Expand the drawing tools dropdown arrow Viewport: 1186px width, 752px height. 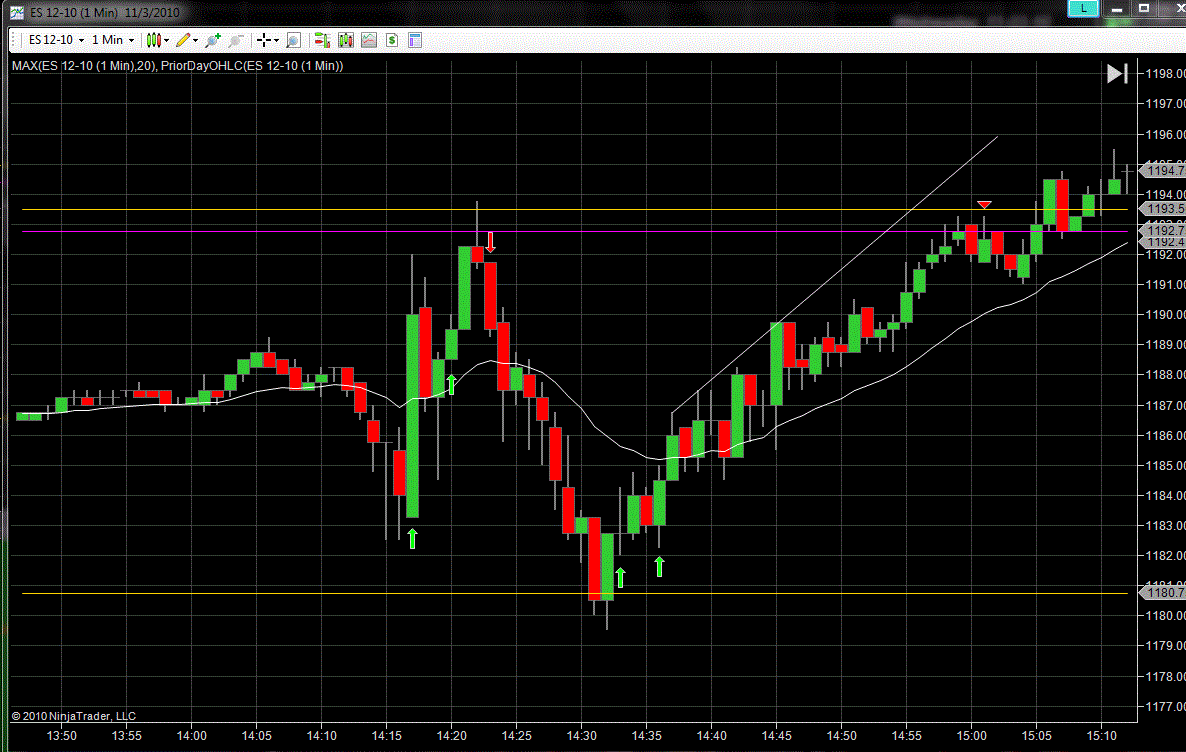click(x=195, y=41)
